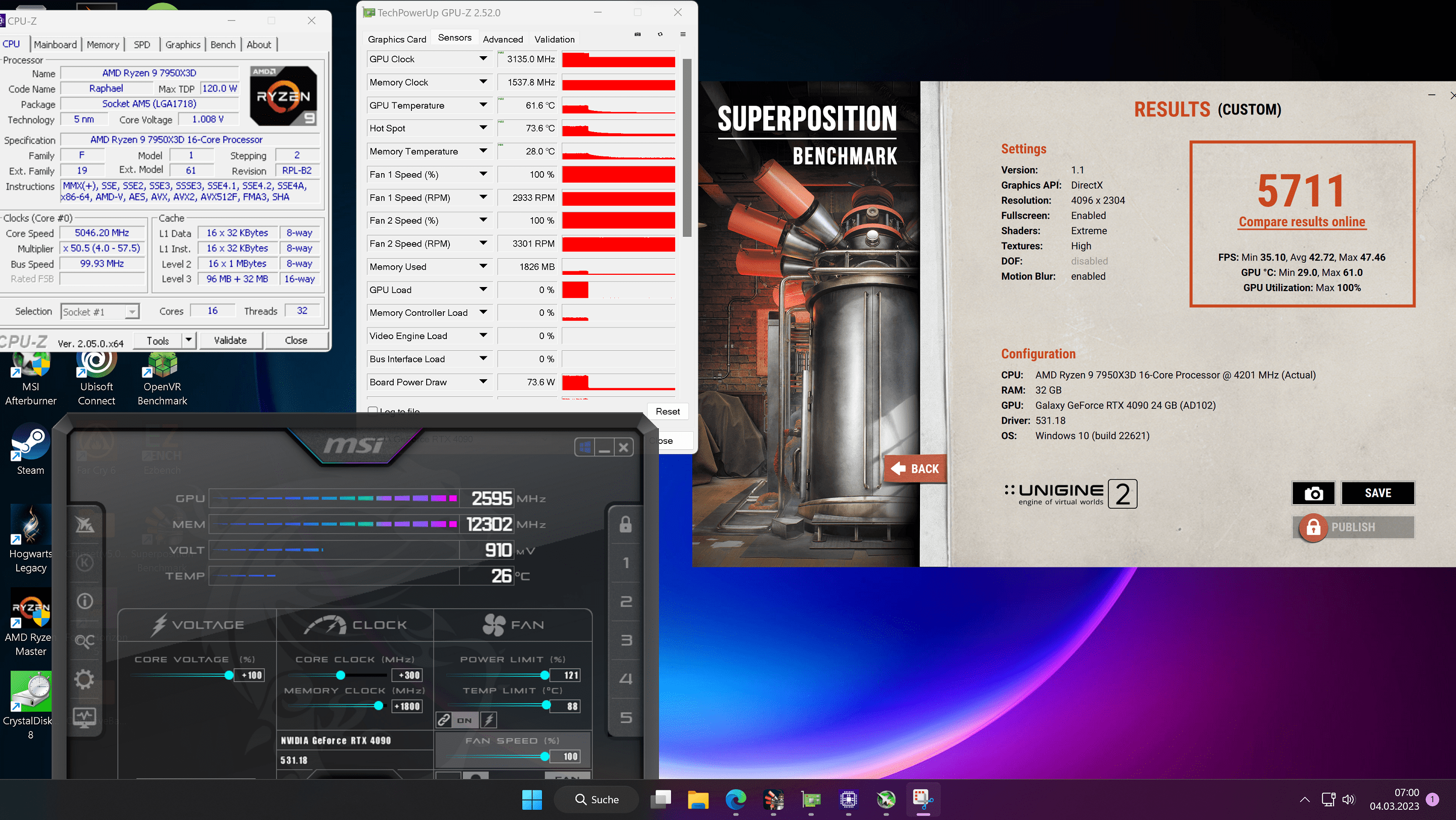Open Steam desktop shortcut
The image size is (1456, 820).
point(30,450)
